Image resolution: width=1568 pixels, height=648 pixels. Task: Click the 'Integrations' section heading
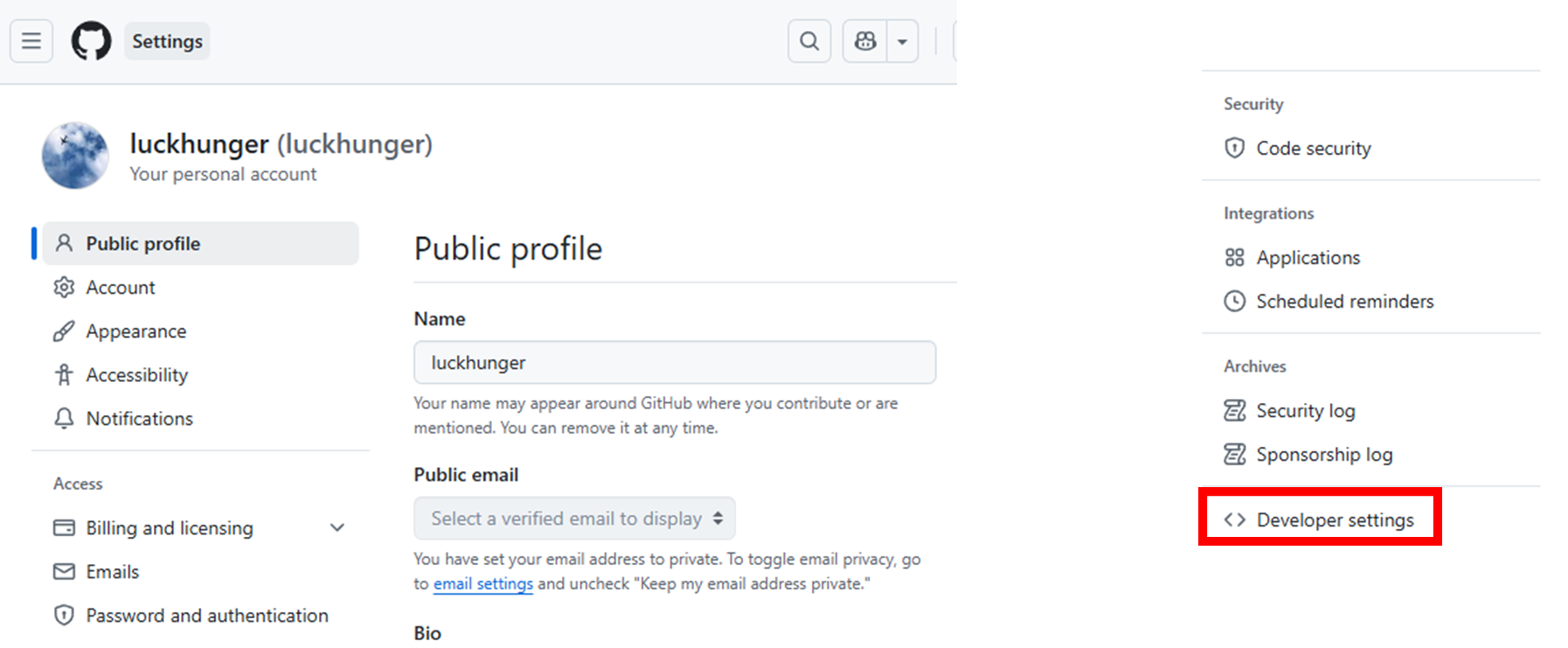(x=1268, y=213)
